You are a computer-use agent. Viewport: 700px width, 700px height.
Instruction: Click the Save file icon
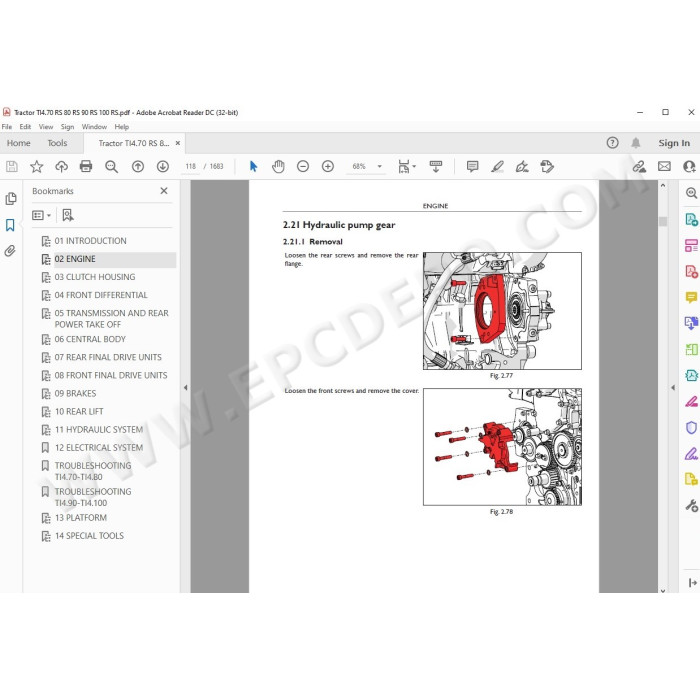[x=12, y=167]
